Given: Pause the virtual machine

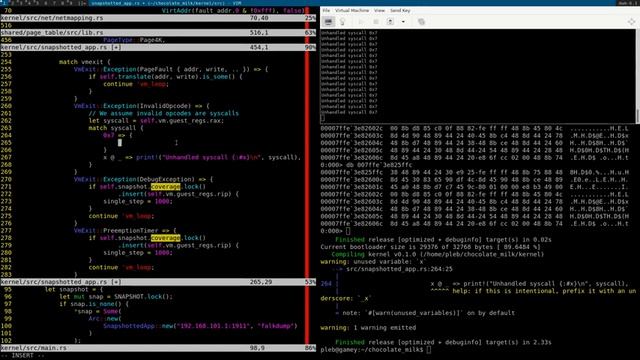Looking at the screenshot, I should click(376, 21).
